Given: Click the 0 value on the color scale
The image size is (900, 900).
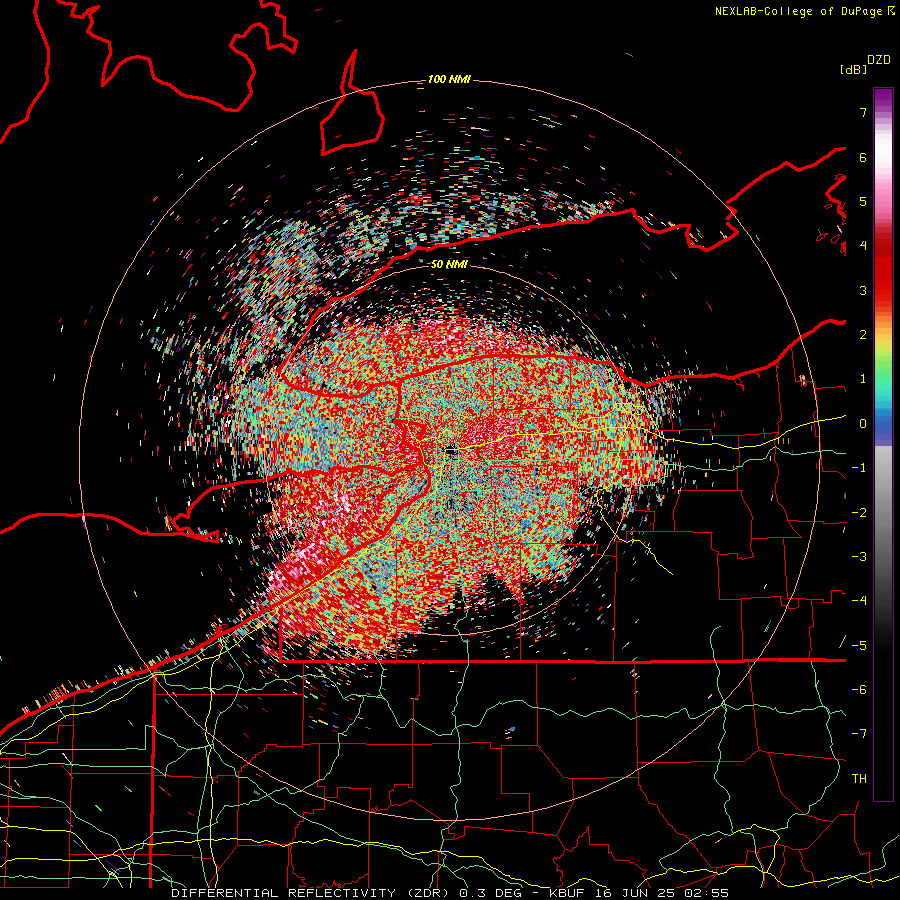Looking at the screenshot, I should coord(863,424).
